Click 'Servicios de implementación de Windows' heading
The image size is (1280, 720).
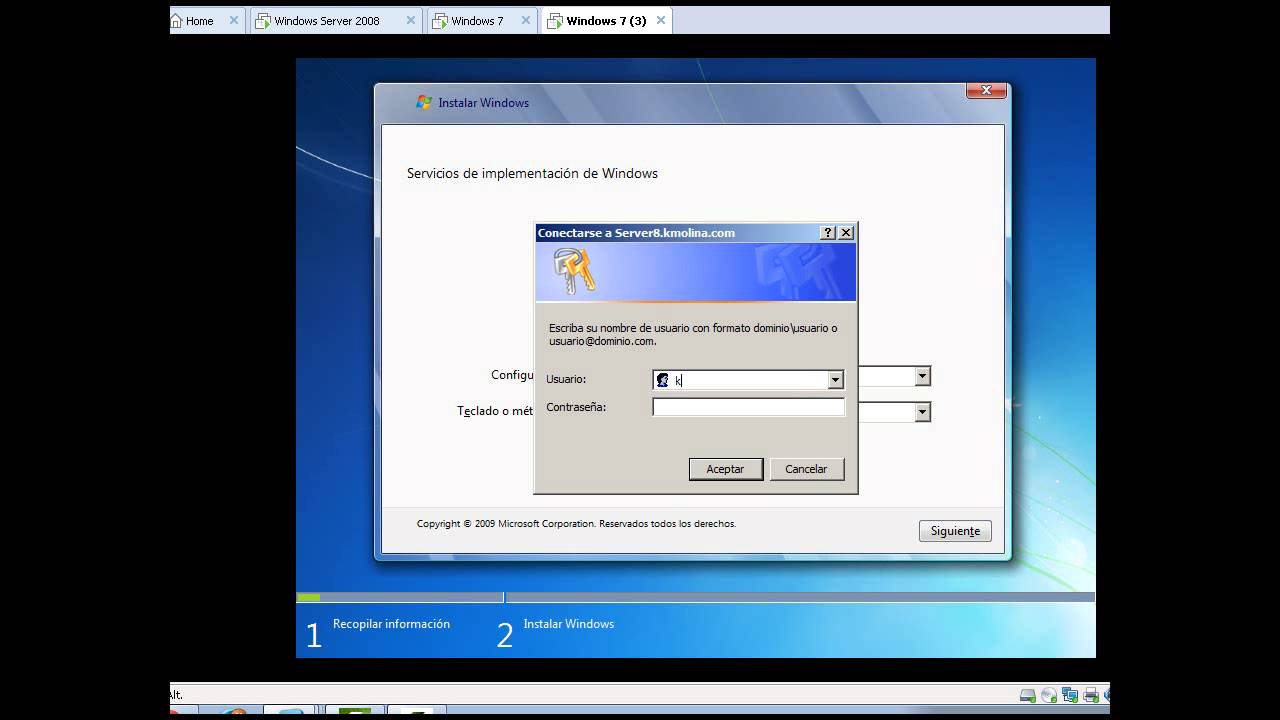click(532, 173)
